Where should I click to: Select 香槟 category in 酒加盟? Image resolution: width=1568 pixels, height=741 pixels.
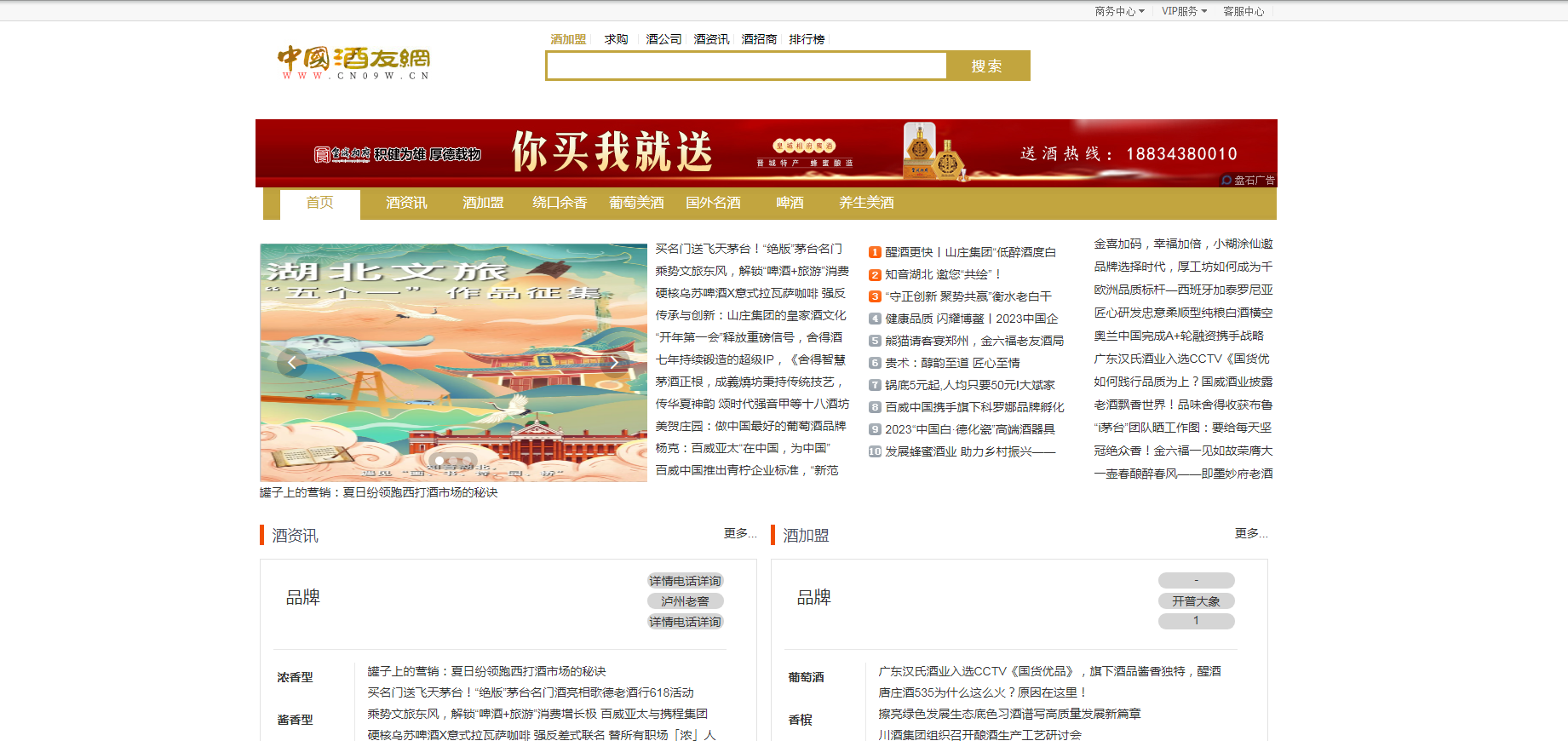point(801,720)
